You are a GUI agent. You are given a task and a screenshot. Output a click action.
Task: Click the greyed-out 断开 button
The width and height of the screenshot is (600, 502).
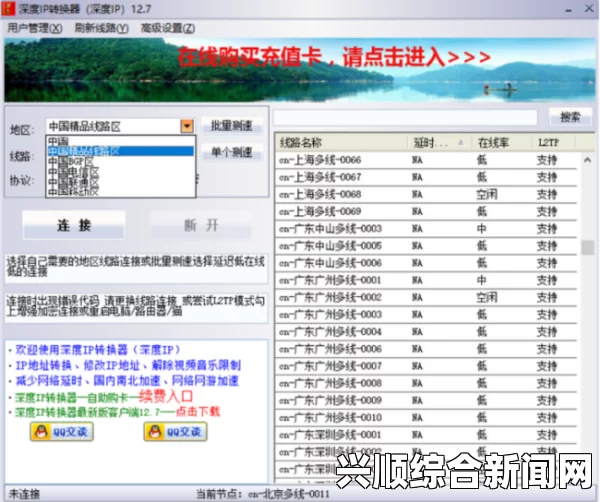(x=201, y=225)
